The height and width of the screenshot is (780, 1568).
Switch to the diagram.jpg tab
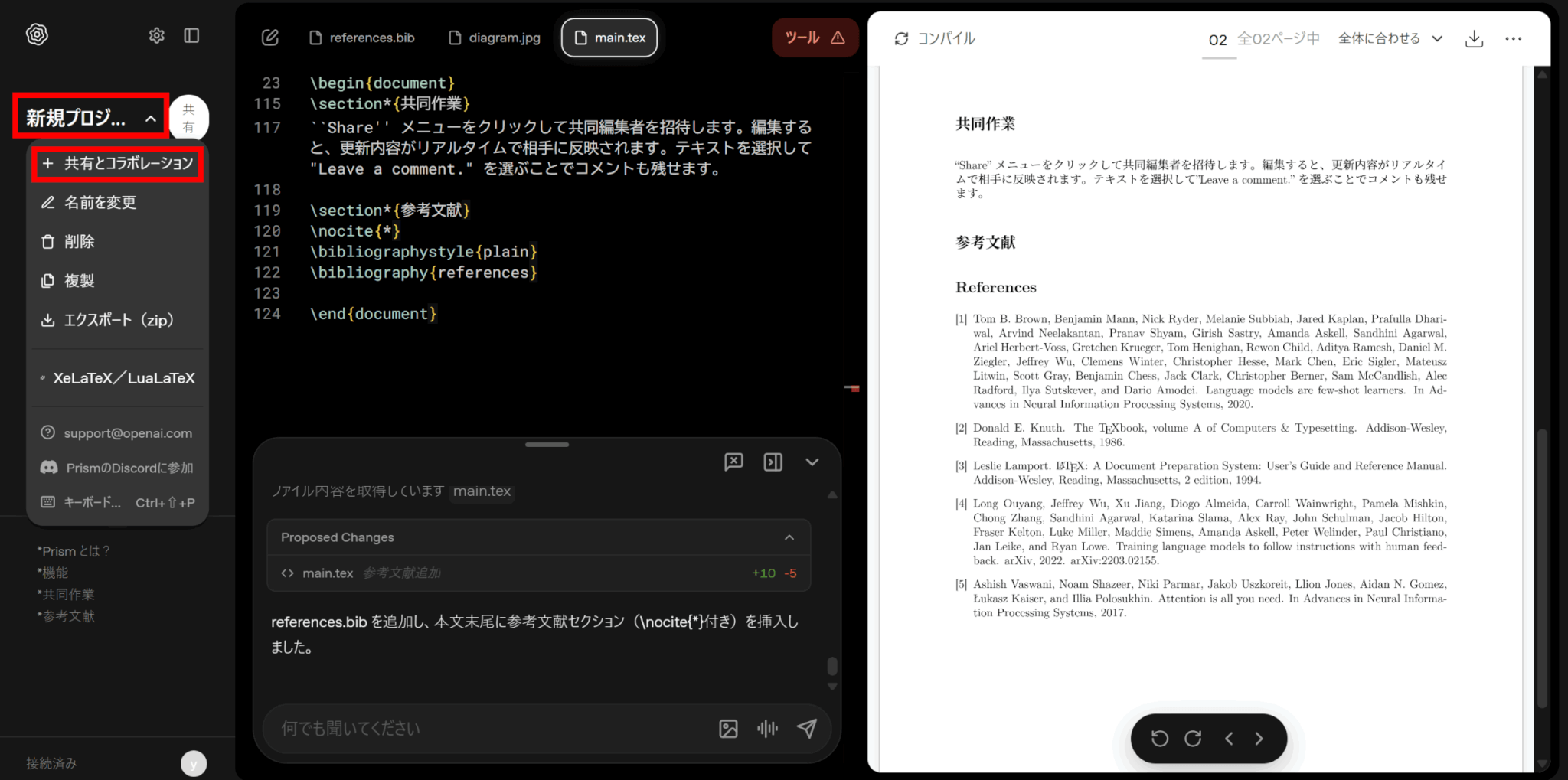tap(495, 38)
